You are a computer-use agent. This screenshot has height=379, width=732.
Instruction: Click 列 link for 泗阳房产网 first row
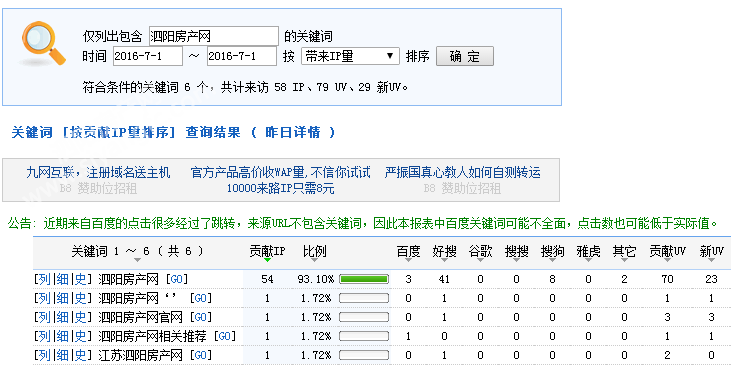click(x=44, y=280)
